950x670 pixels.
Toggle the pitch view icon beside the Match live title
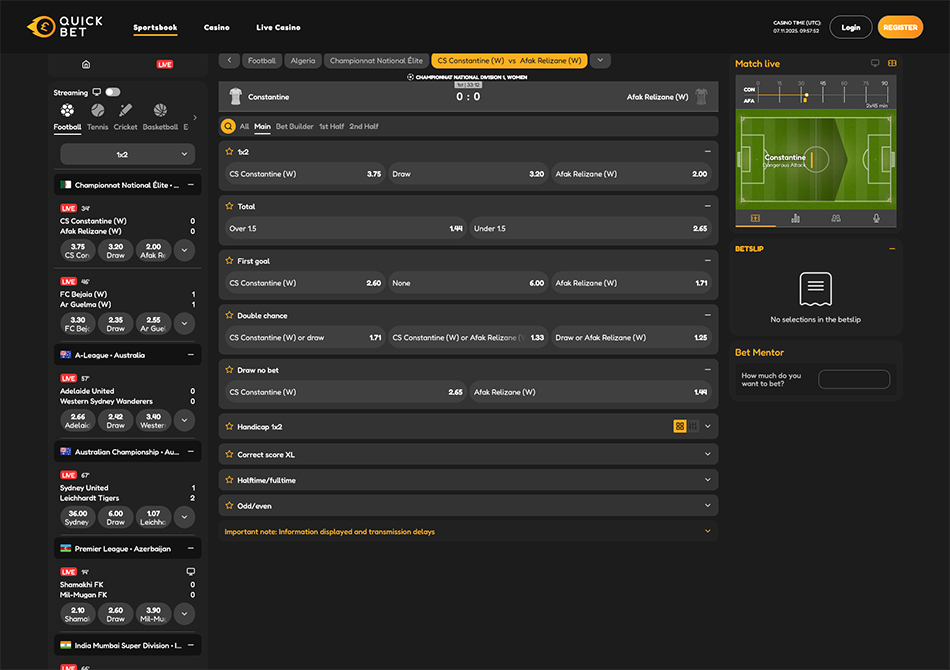click(892, 63)
